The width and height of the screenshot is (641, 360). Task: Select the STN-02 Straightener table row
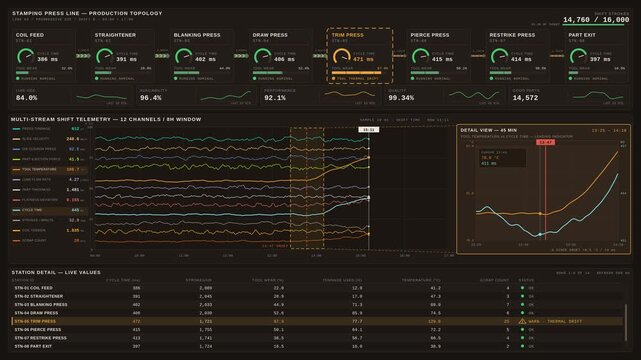tap(318, 296)
